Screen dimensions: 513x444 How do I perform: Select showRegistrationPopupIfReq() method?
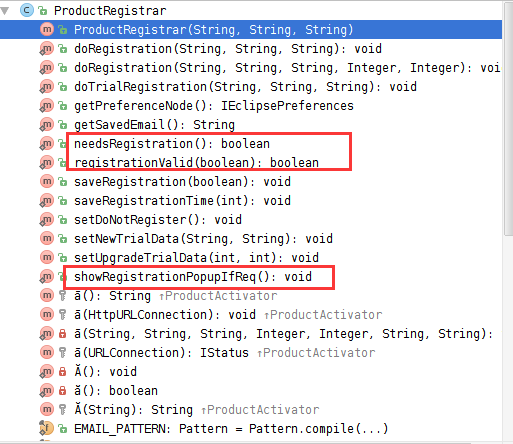(x=193, y=277)
